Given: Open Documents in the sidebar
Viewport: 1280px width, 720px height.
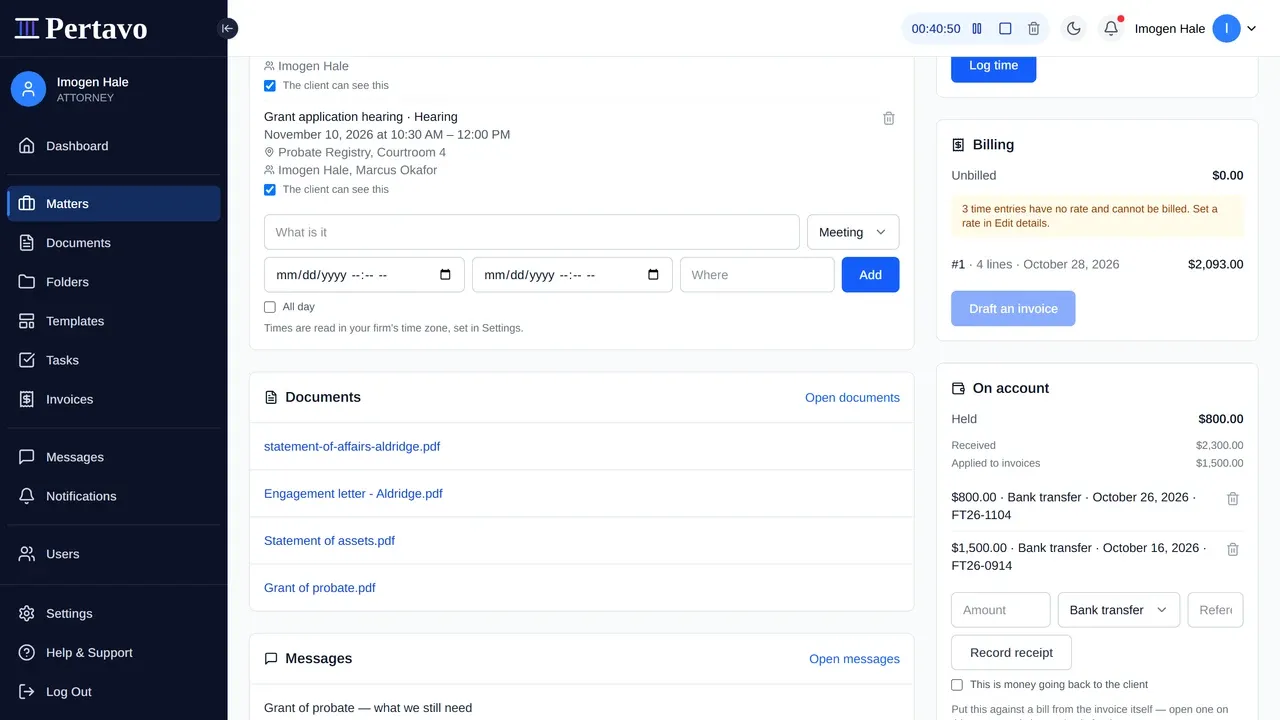Looking at the screenshot, I should (114, 243).
